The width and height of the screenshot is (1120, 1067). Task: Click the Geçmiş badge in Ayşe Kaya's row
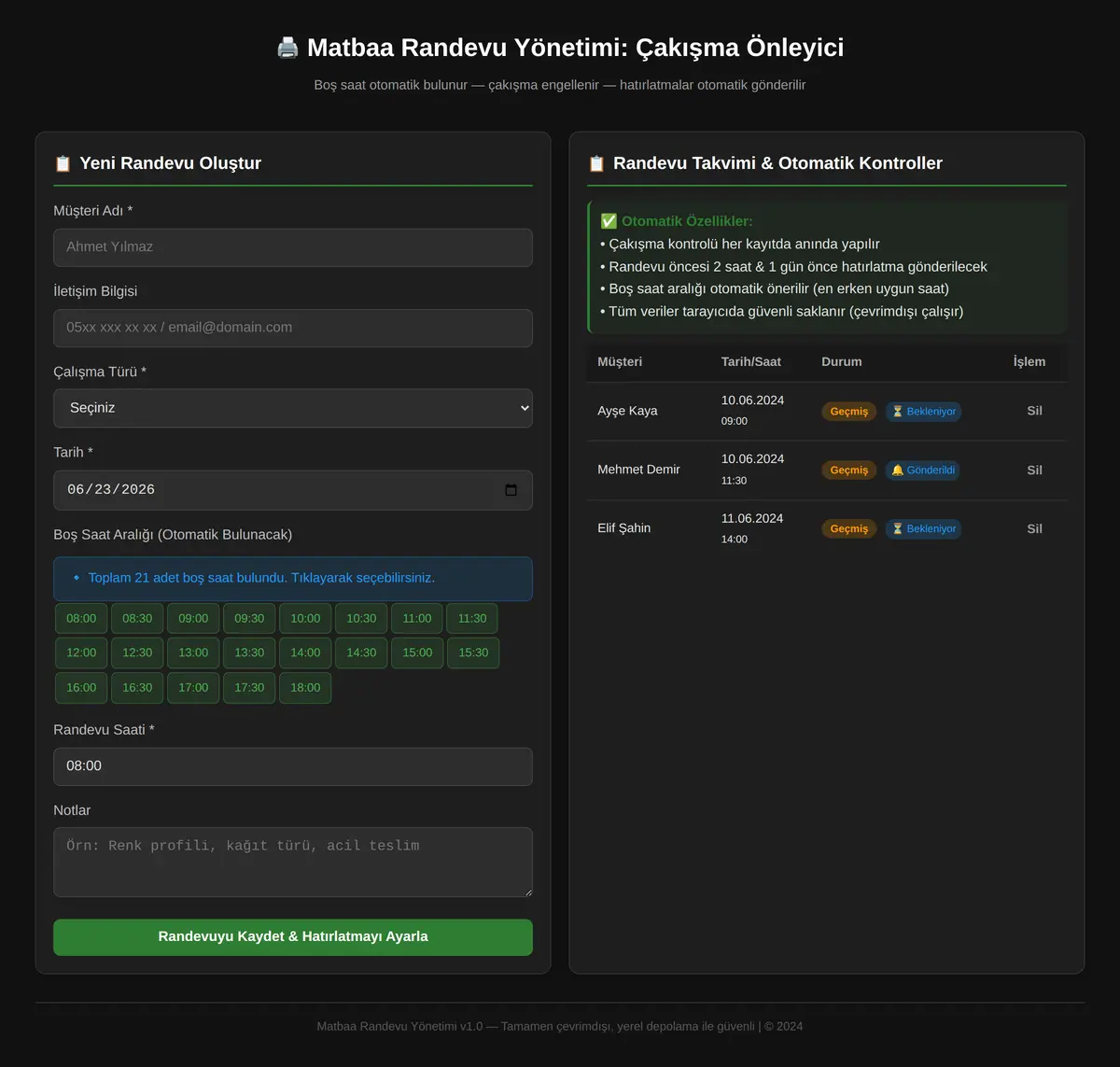tap(849, 412)
